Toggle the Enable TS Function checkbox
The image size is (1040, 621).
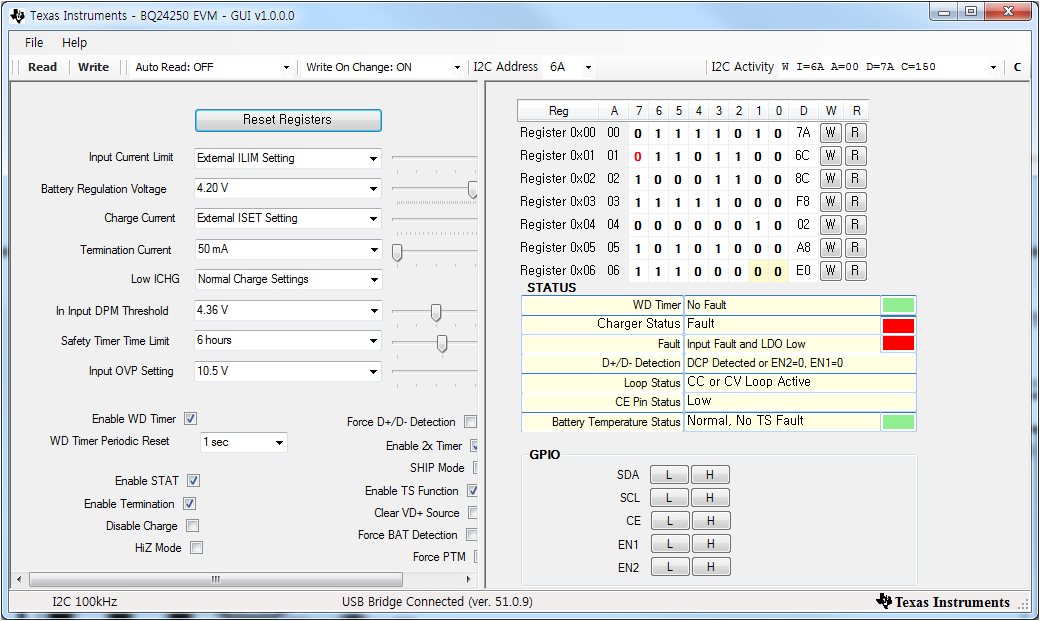pos(473,491)
